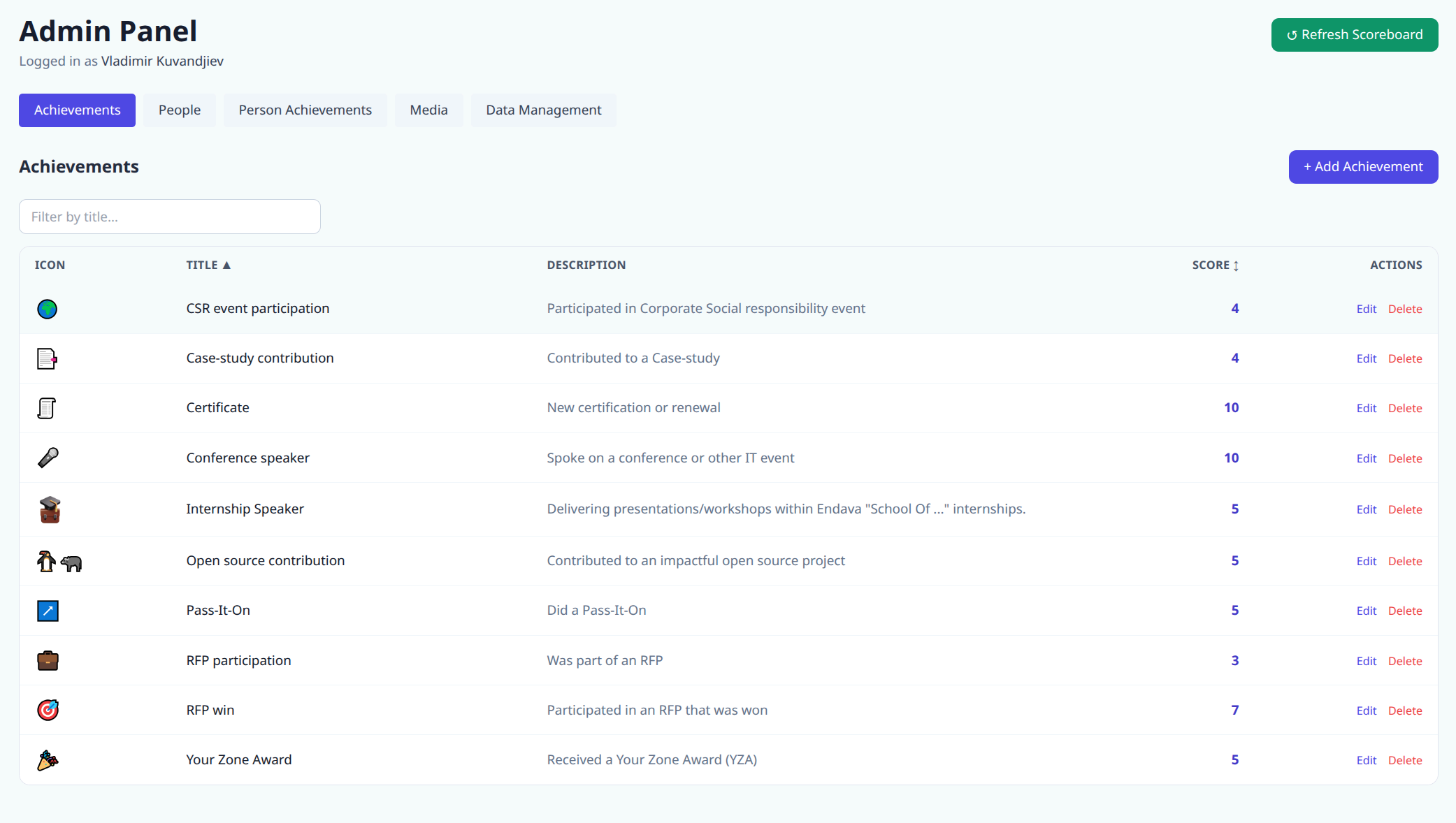Click the arrow icon beside Pass-It-On
The height and width of the screenshot is (823, 1456).
[x=47, y=611]
